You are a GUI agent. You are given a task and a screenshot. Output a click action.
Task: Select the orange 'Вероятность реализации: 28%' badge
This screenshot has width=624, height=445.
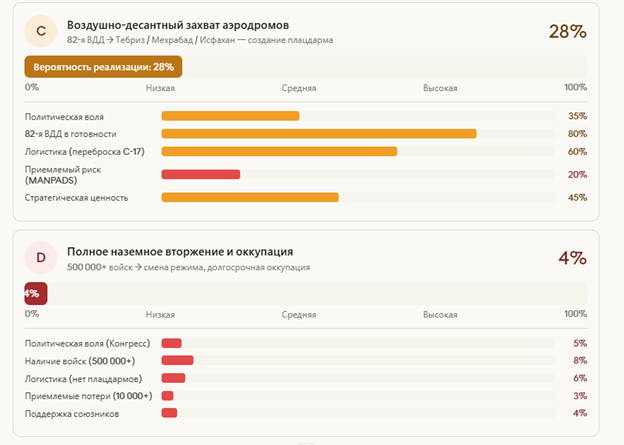click(103, 66)
